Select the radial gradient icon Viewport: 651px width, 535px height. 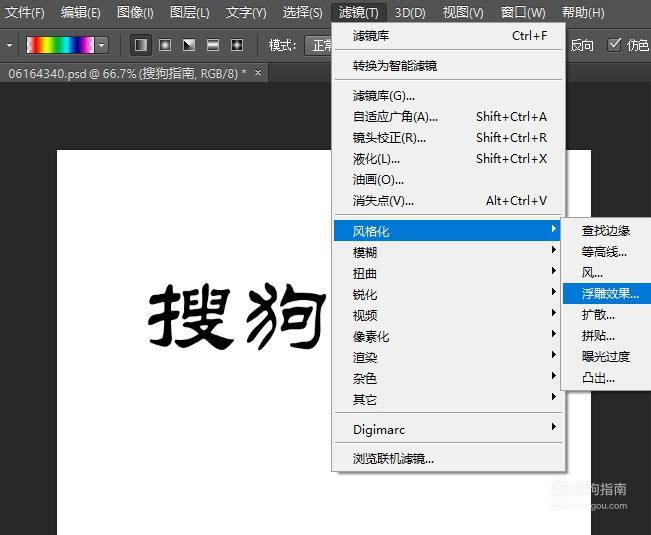click(x=165, y=45)
